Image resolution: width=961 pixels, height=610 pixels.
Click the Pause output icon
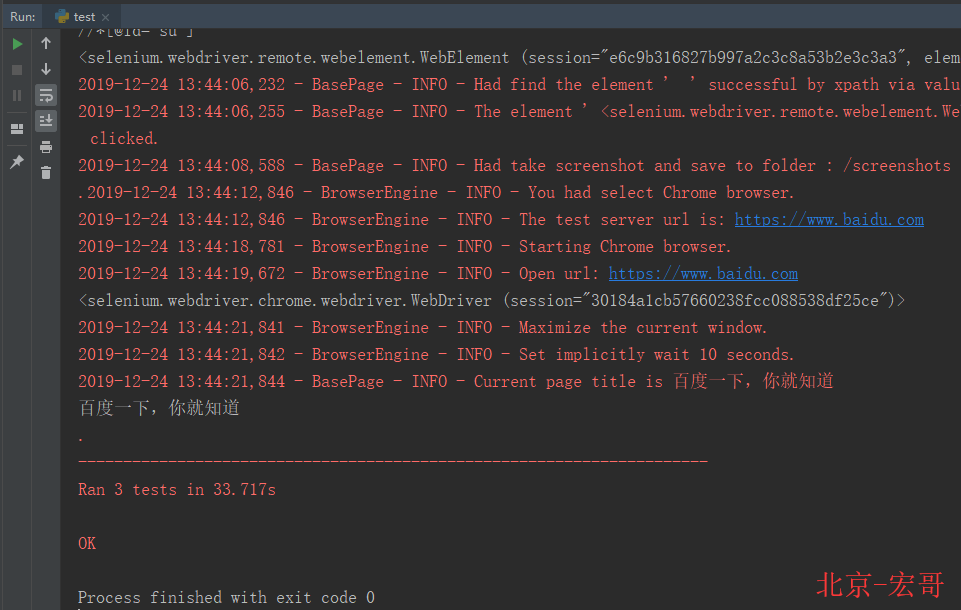[17, 96]
